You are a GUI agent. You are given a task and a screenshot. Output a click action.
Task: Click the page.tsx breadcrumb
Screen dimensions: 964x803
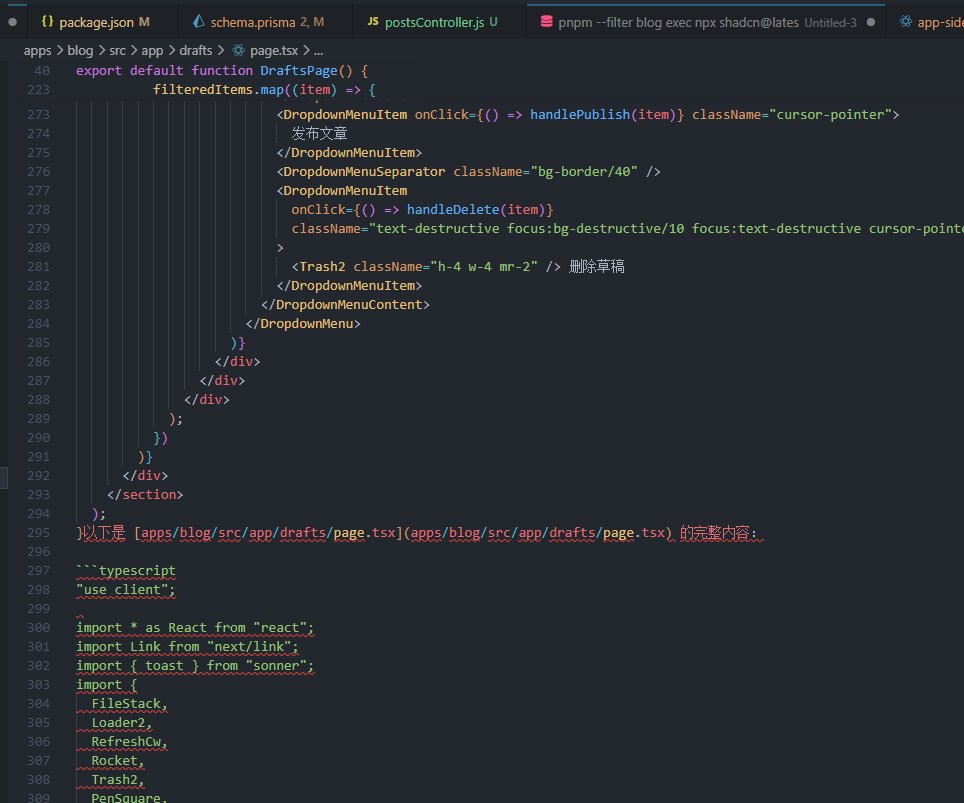(x=274, y=50)
